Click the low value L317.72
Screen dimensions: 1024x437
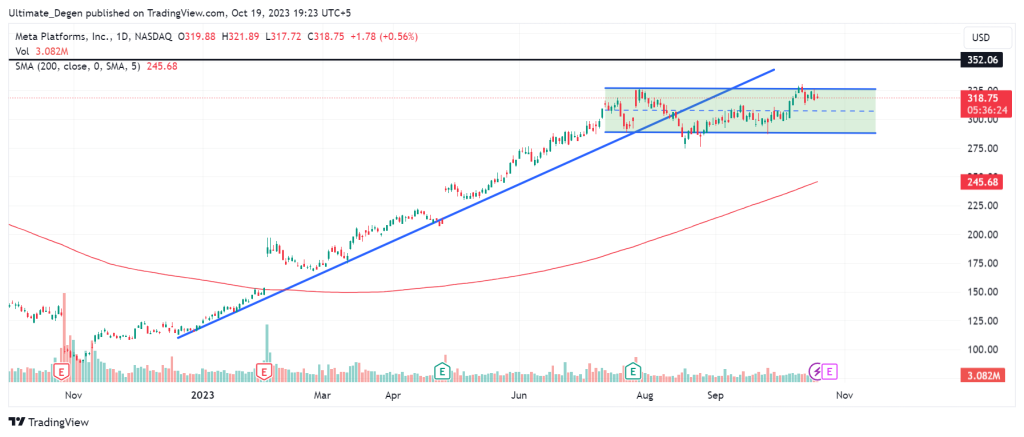point(283,37)
